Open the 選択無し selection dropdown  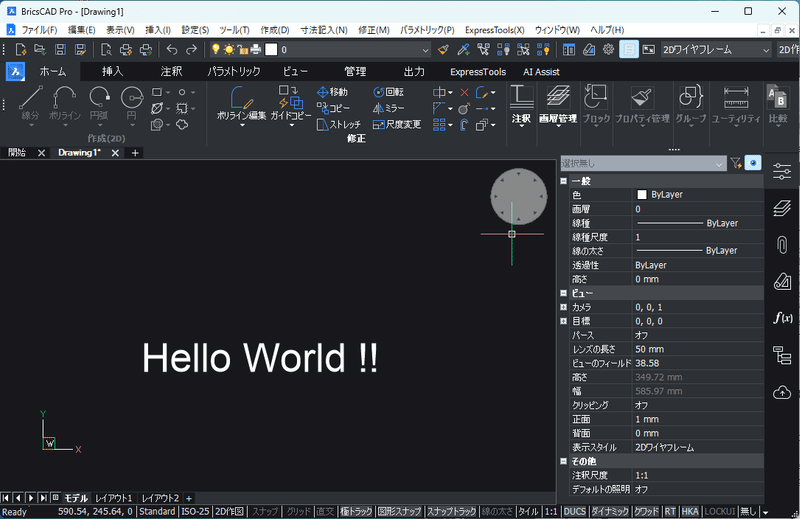pos(642,164)
